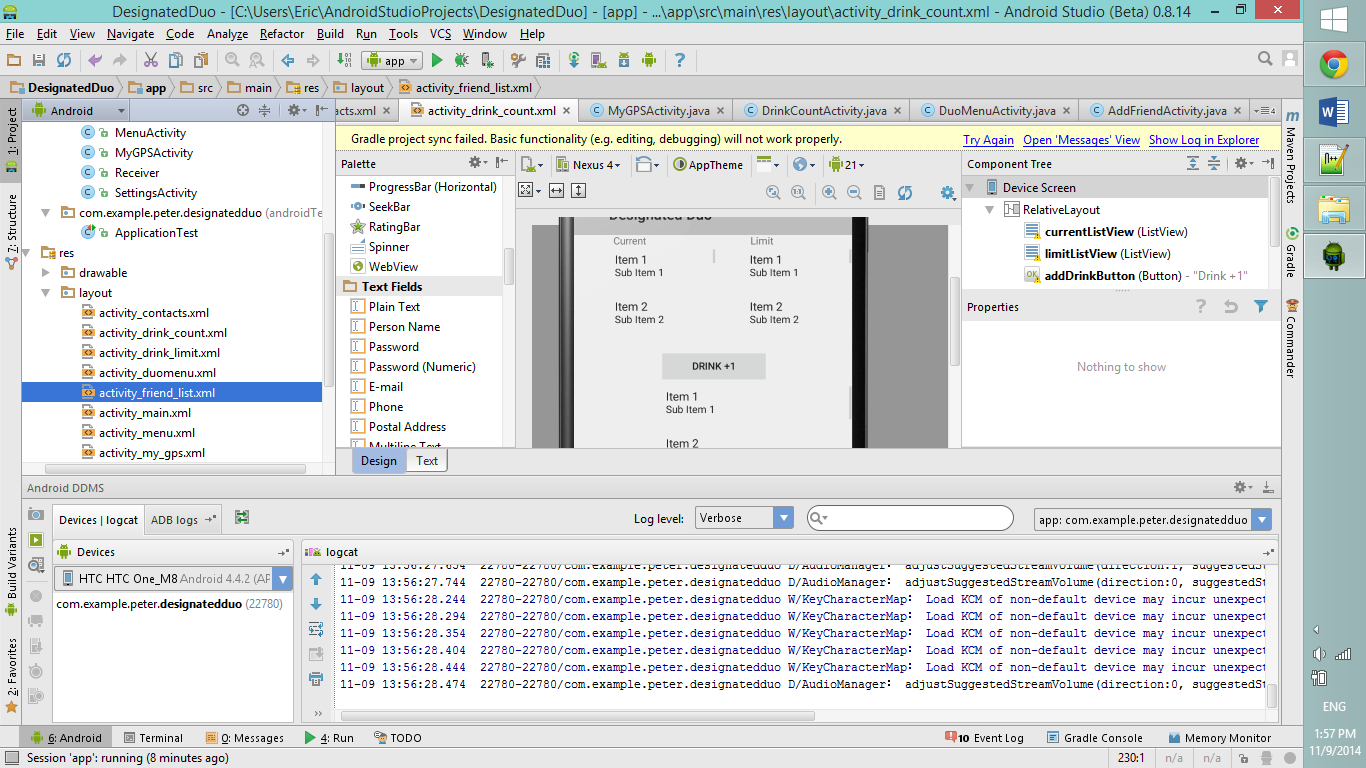The height and width of the screenshot is (768, 1366).
Task: Click the Make Project icon
Action: tap(344, 60)
